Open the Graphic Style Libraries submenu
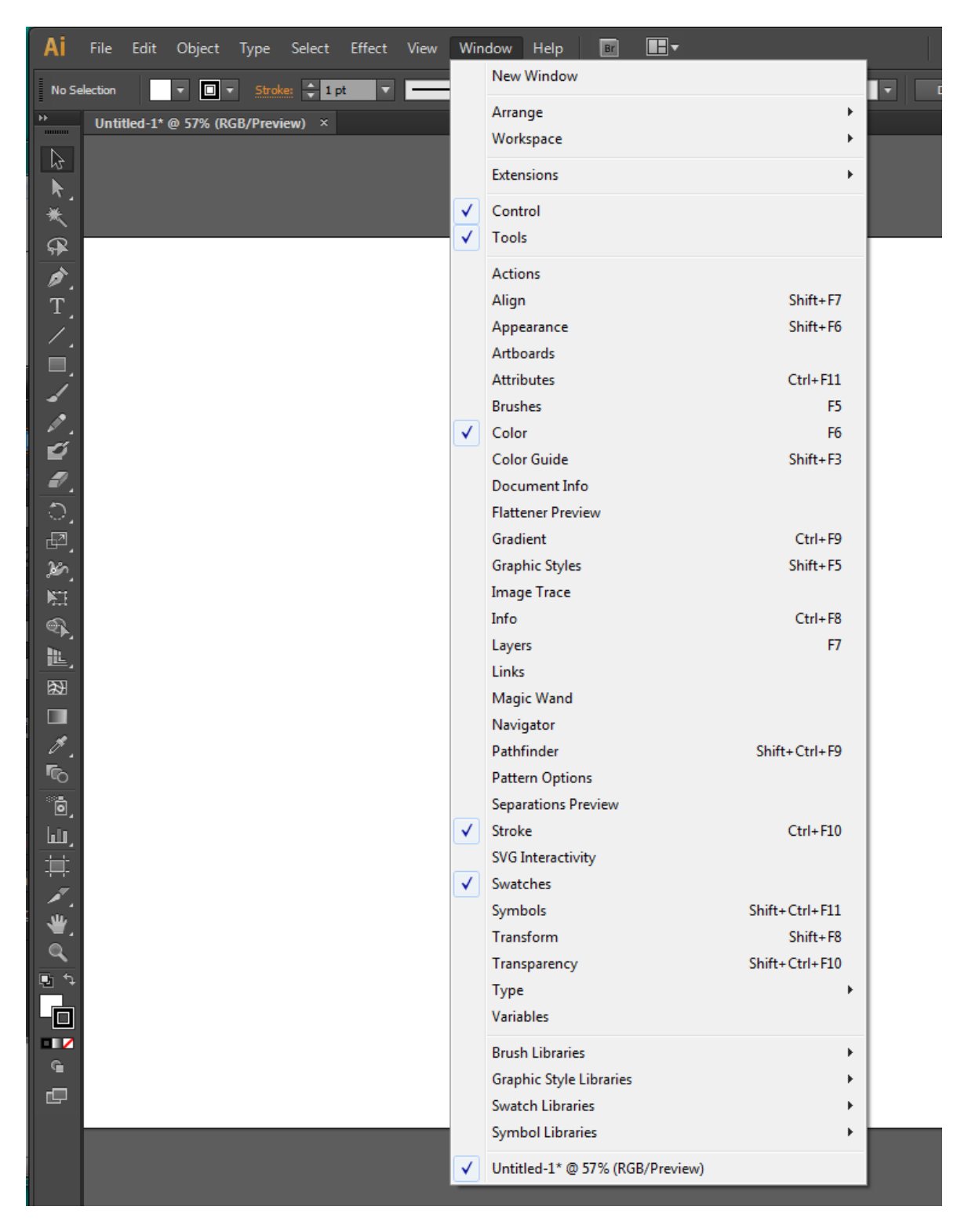Viewport: 968px width, 1232px height. point(659,1080)
